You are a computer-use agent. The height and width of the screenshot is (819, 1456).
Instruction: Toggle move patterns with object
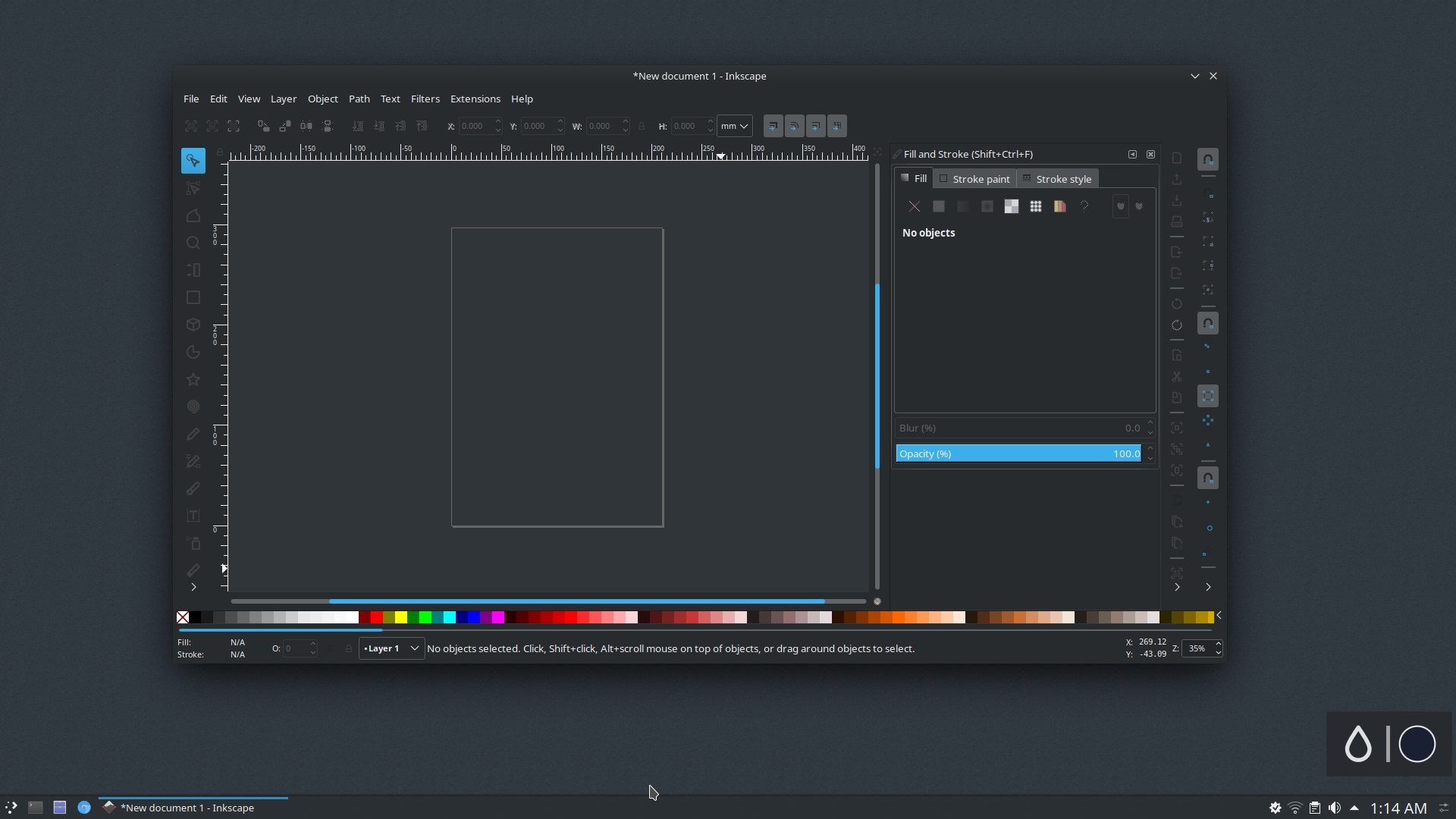pyautogui.click(x=836, y=126)
